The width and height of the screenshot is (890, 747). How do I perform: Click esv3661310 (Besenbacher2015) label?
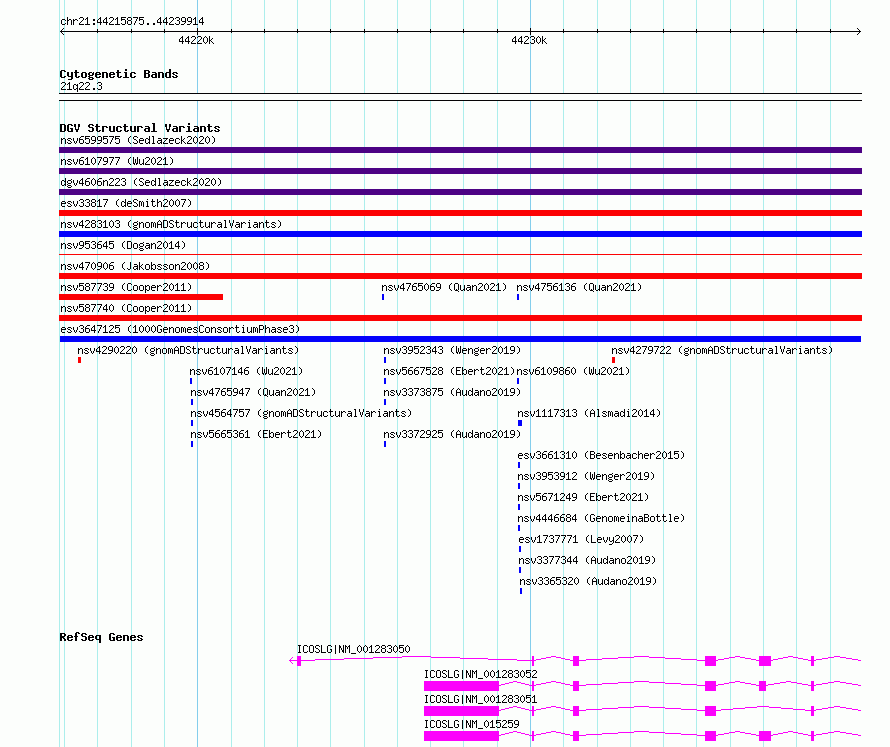pos(601,455)
